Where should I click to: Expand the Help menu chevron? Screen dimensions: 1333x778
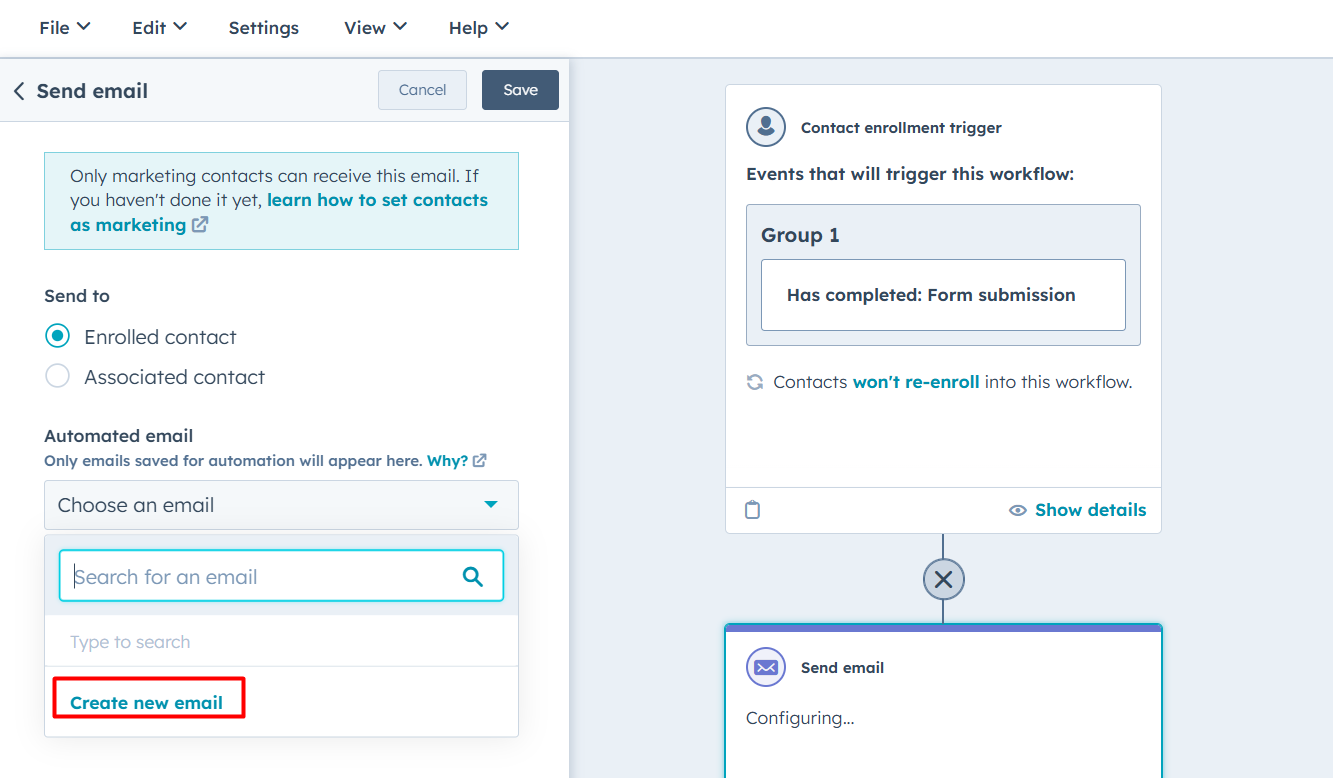502,27
